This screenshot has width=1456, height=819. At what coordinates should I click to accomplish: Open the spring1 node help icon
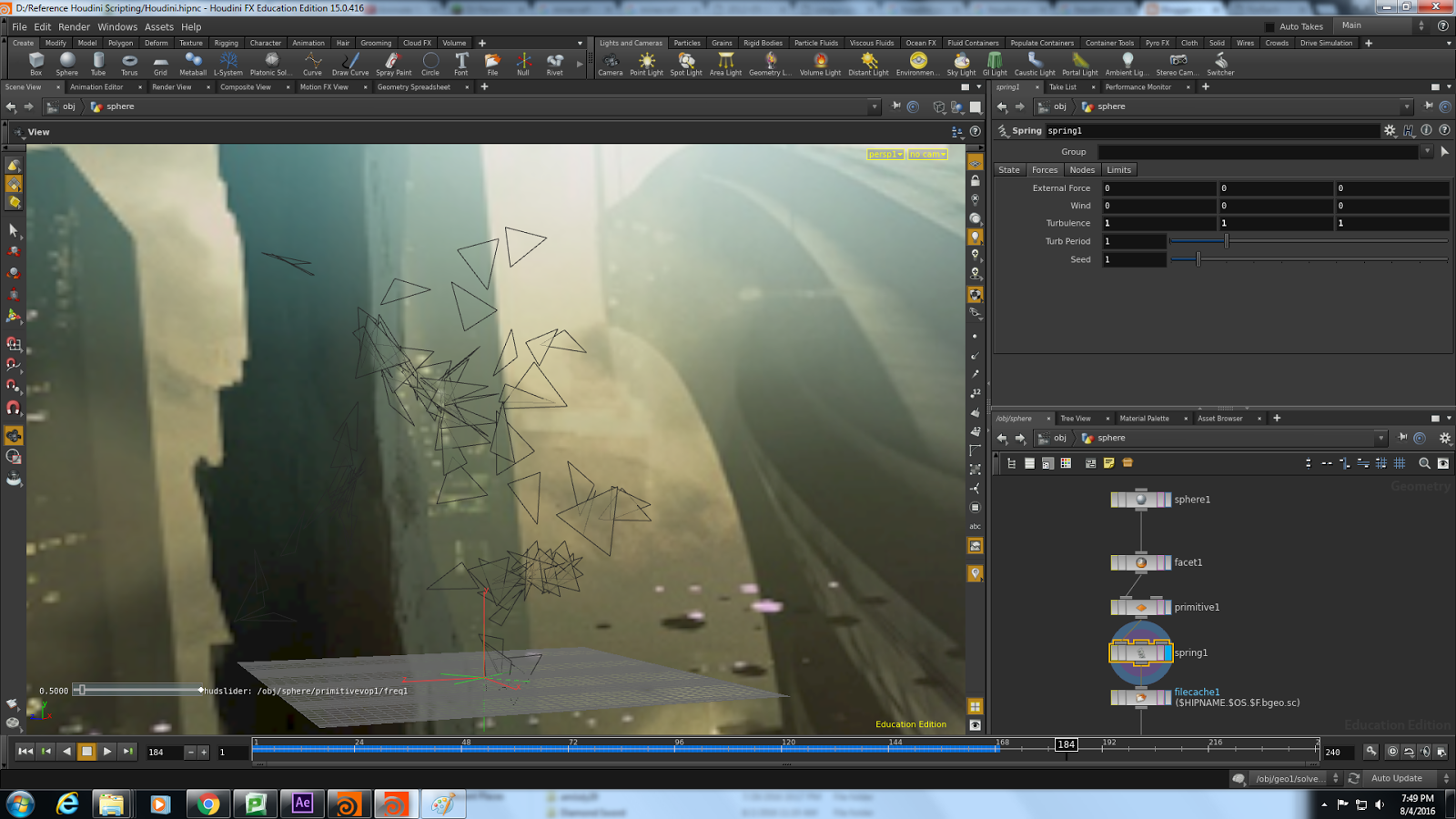(1445, 130)
